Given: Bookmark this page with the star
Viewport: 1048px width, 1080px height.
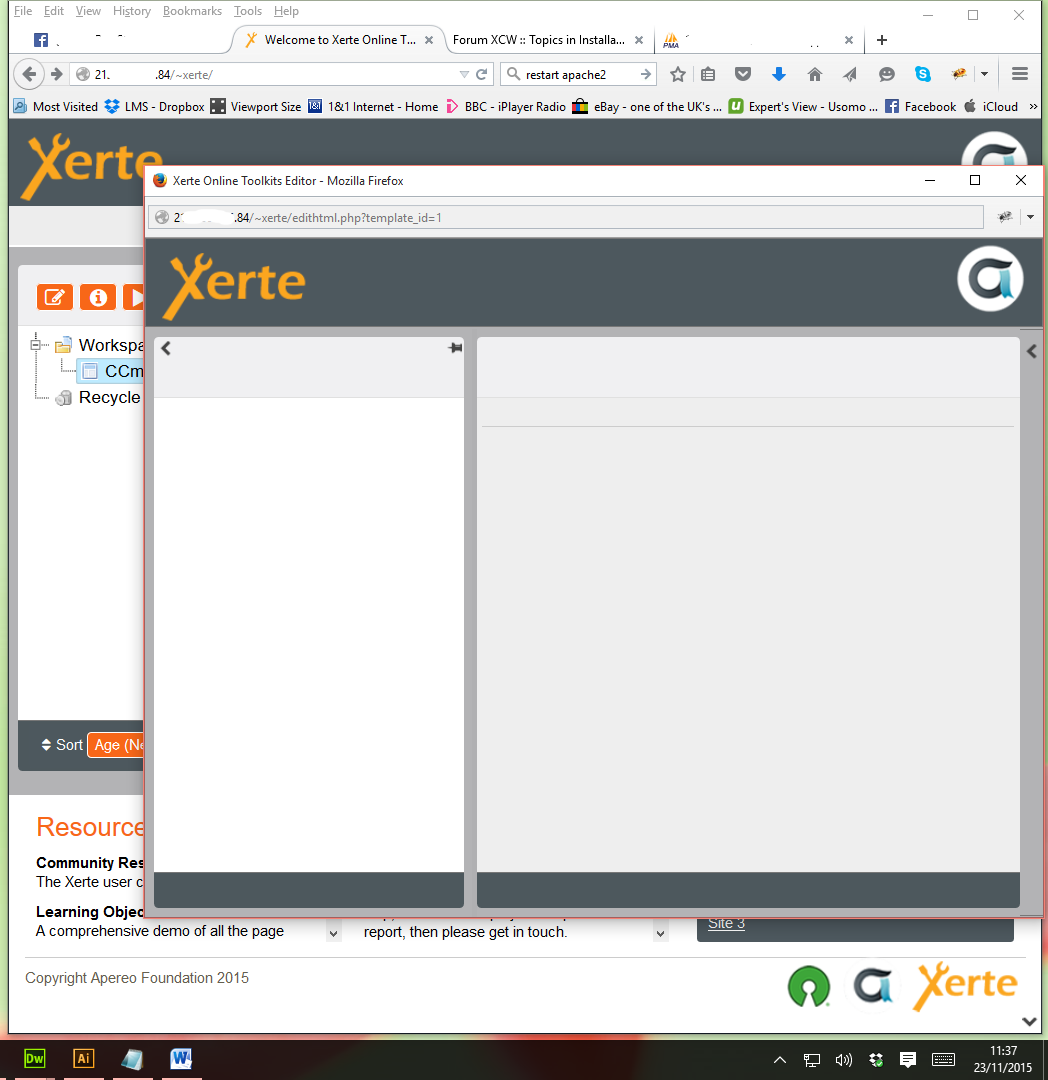Looking at the screenshot, I should (x=678, y=74).
